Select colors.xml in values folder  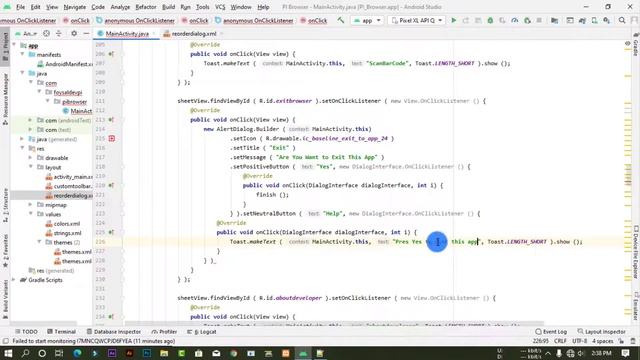pos(63,223)
